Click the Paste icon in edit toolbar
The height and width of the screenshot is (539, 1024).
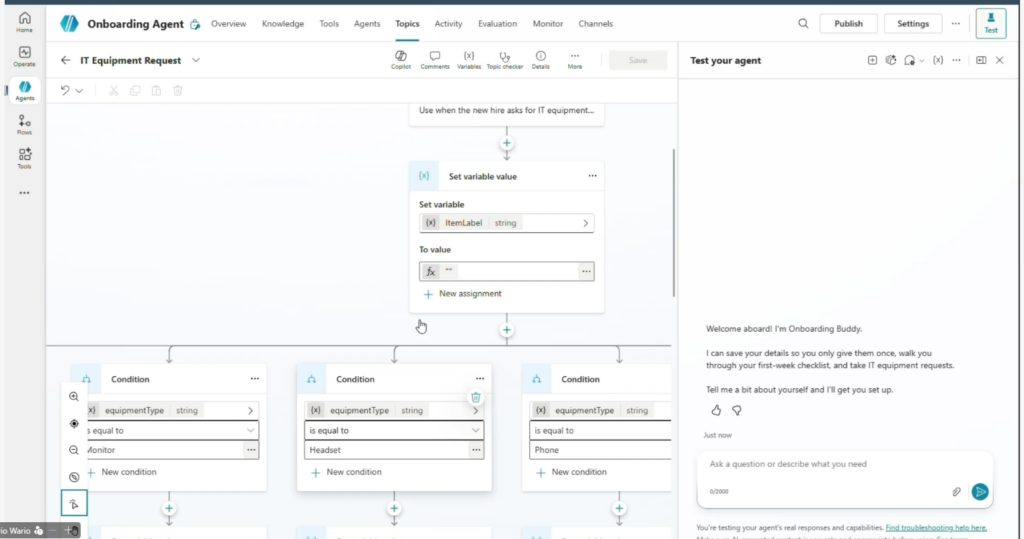pyautogui.click(x=157, y=90)
